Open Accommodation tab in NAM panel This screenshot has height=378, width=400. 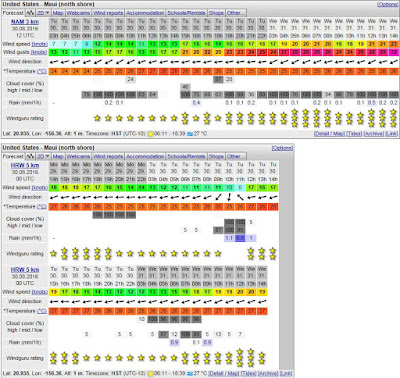coord(145,13)
